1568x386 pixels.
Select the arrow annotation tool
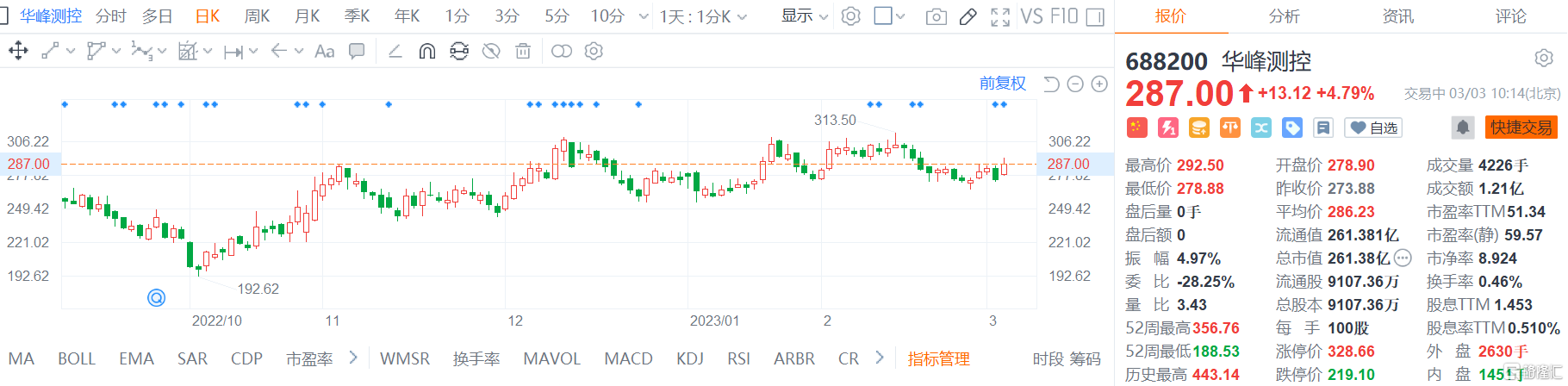[x=278, y=52]
